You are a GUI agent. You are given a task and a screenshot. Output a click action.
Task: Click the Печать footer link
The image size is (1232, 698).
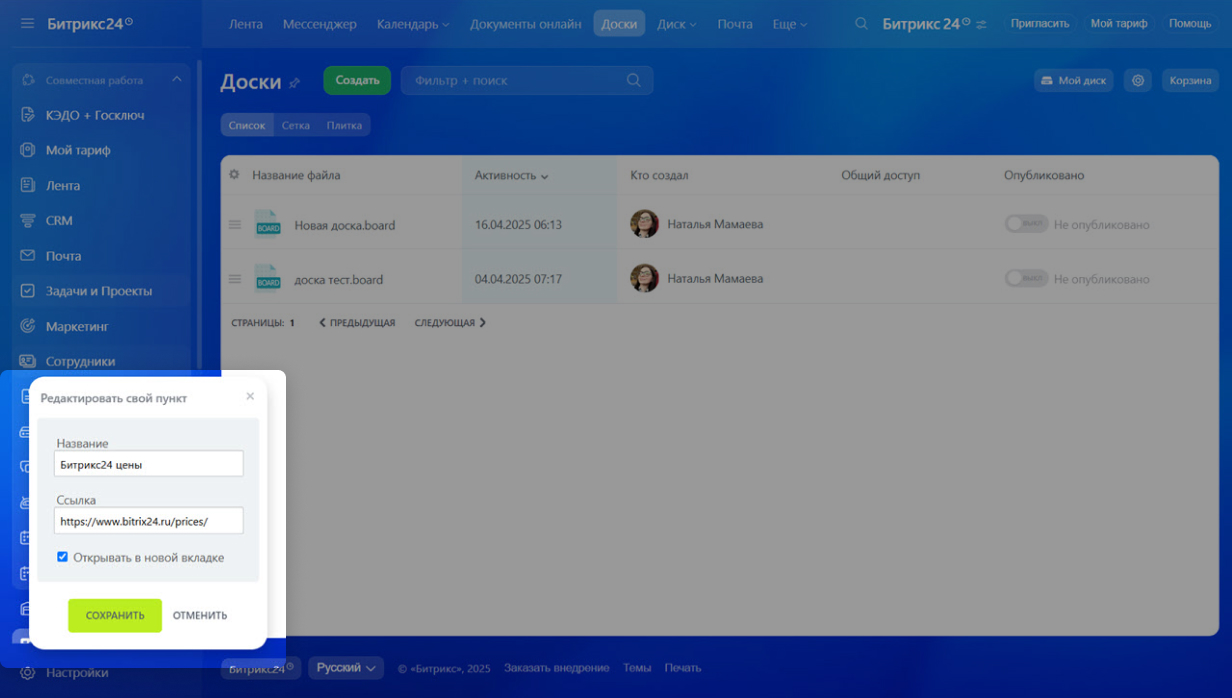(683, 668)
